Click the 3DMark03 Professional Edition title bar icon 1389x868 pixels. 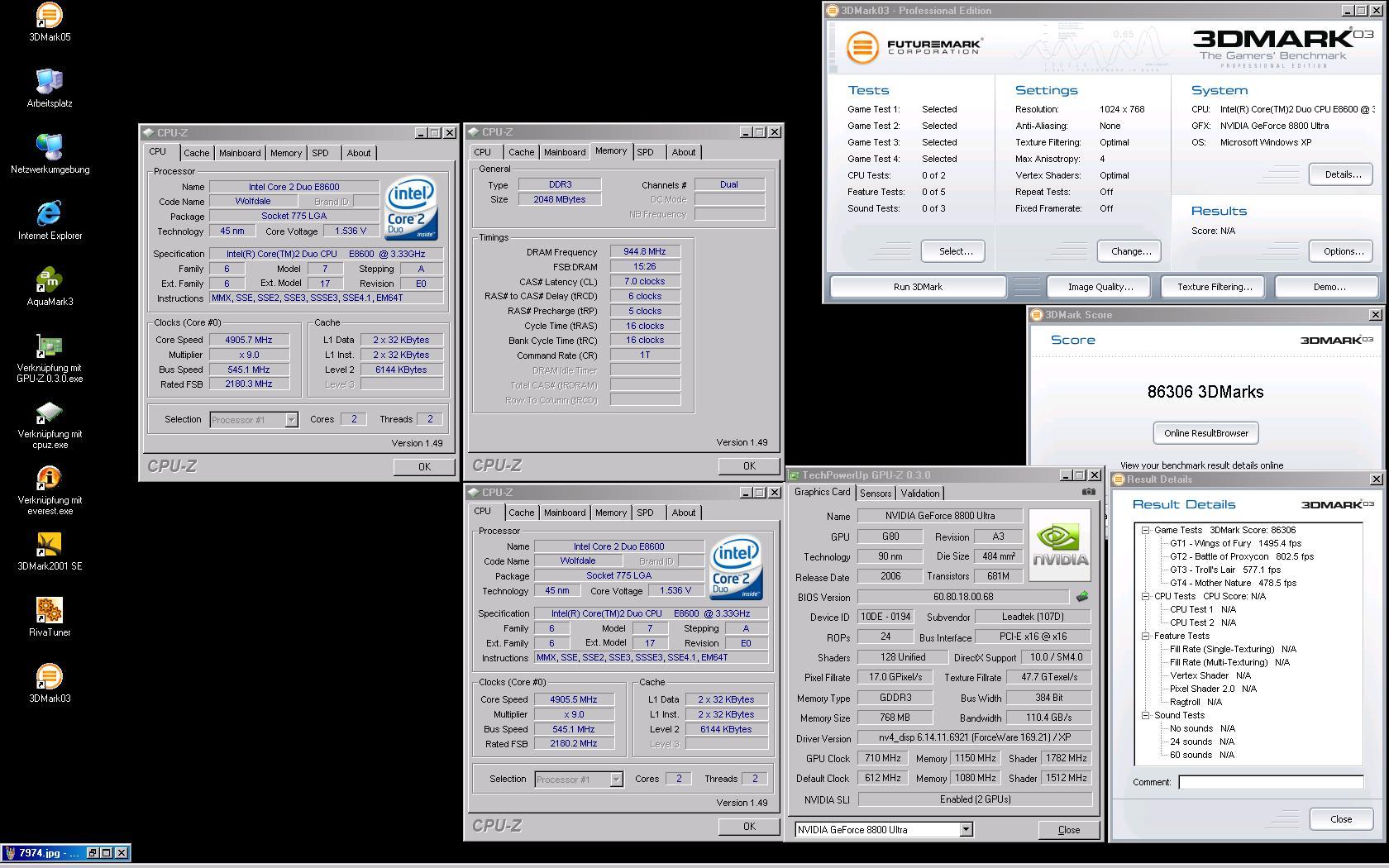[x=833, y=11]
